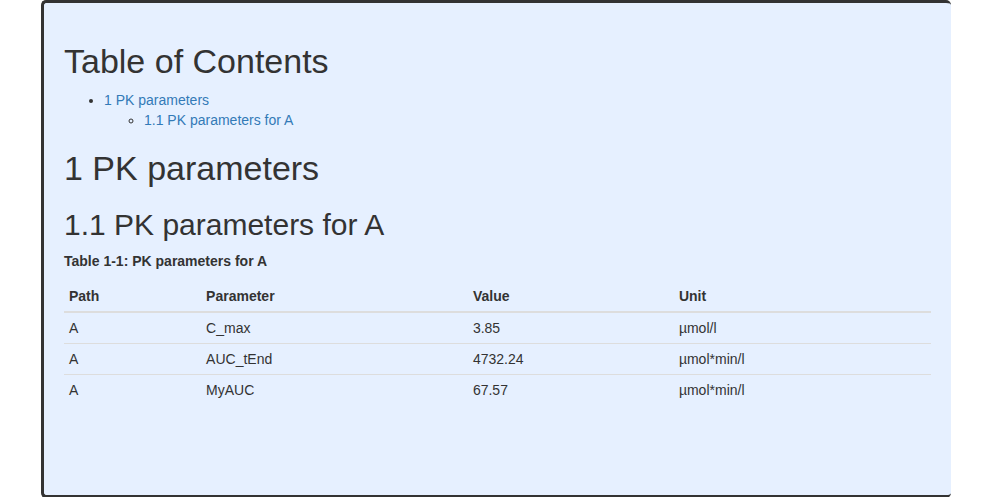The width and height of the screenshot is (992, 497).
Task: Open '1.1 PK parameters for A' link
Action: coord(218,120)
